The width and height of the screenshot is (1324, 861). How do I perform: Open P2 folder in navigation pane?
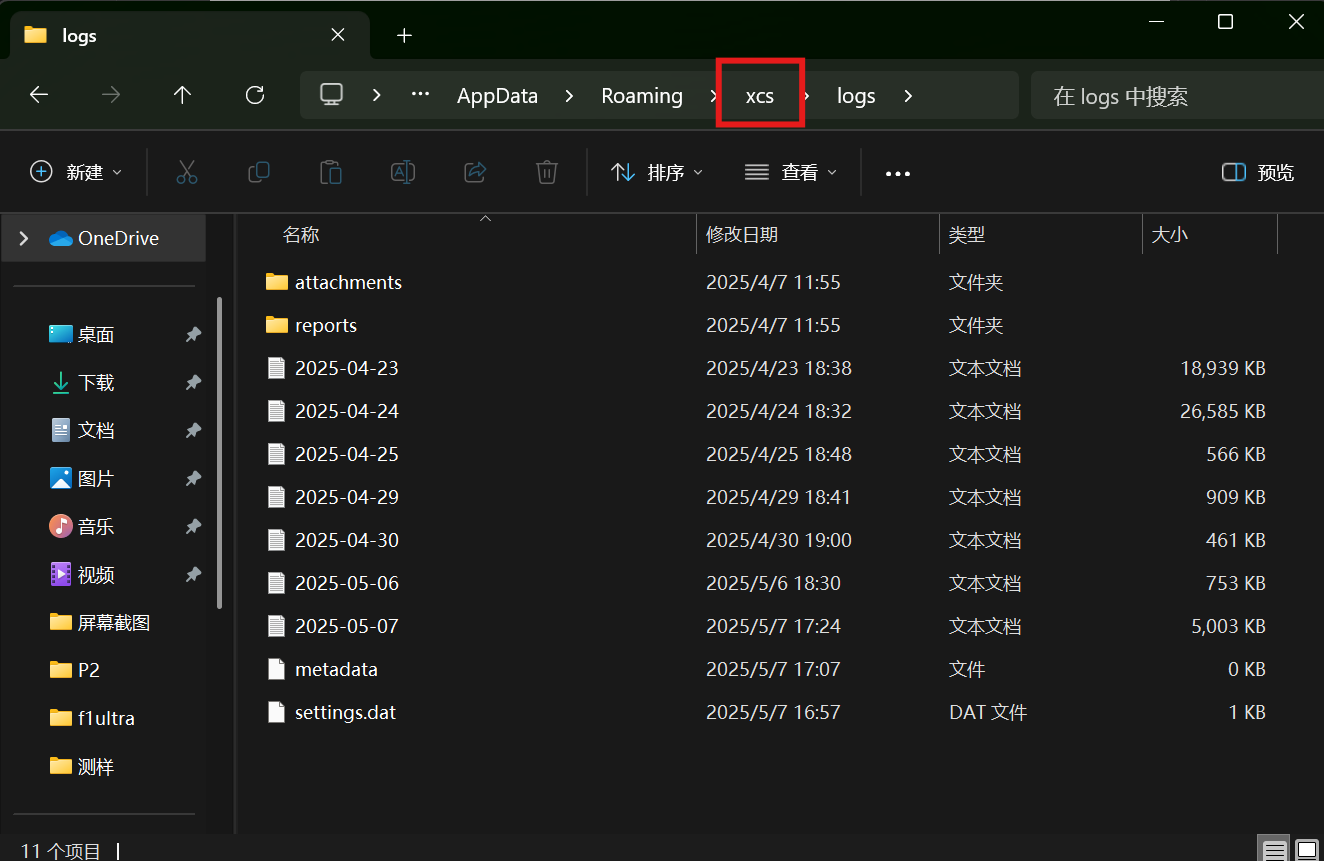coord(89,670)
